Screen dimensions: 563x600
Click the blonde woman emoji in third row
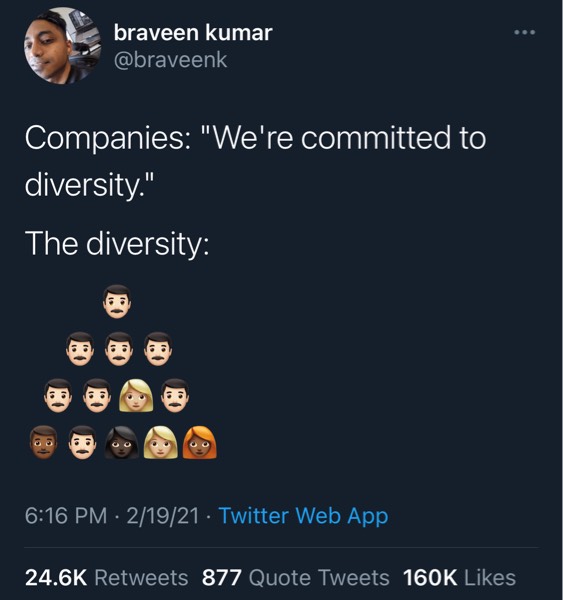click(136, 395)
